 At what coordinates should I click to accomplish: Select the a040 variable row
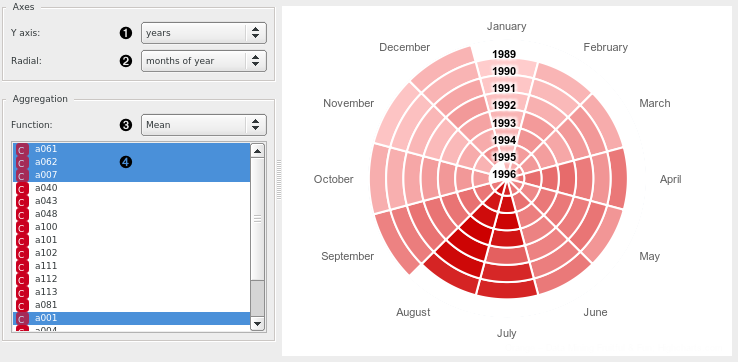[132, 188]
